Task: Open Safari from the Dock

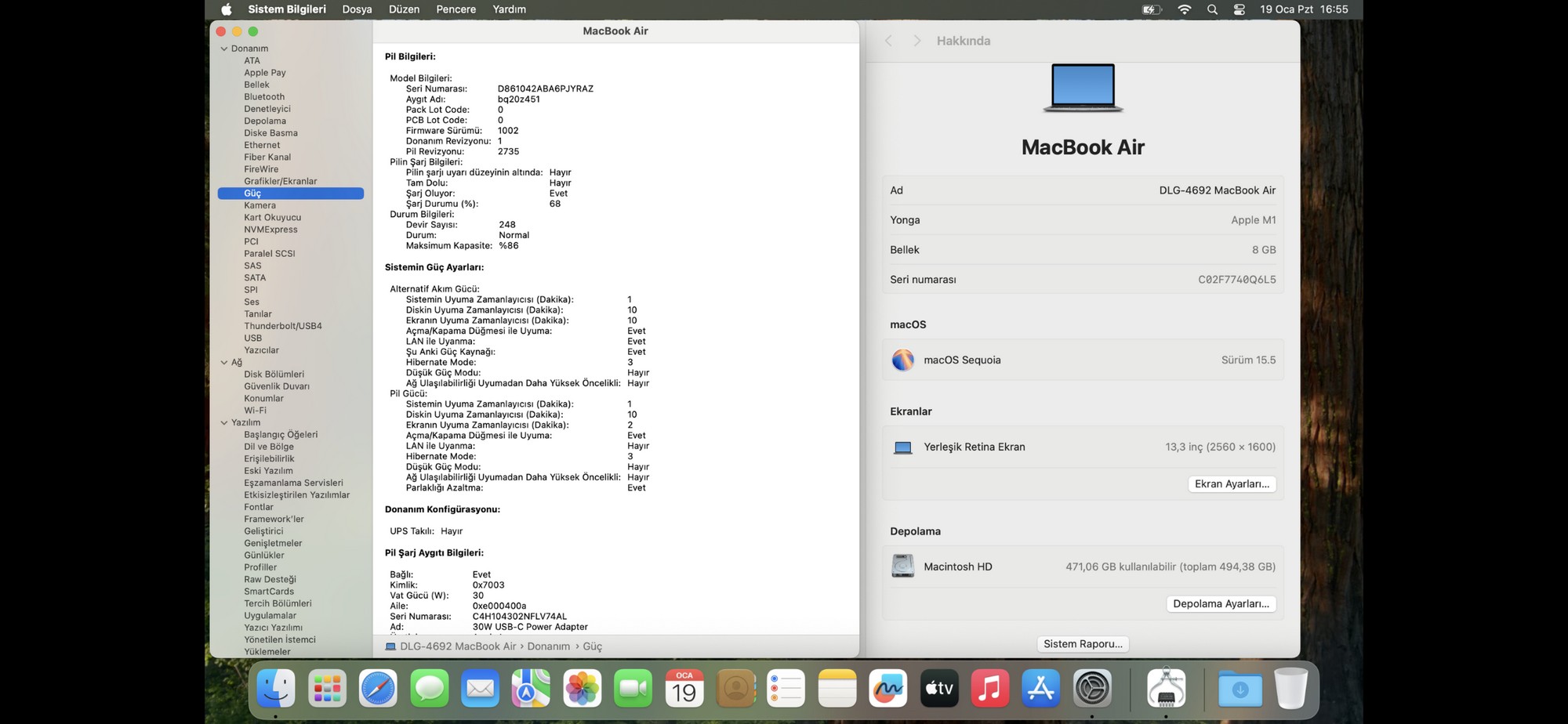Action: tap(378, 689)
